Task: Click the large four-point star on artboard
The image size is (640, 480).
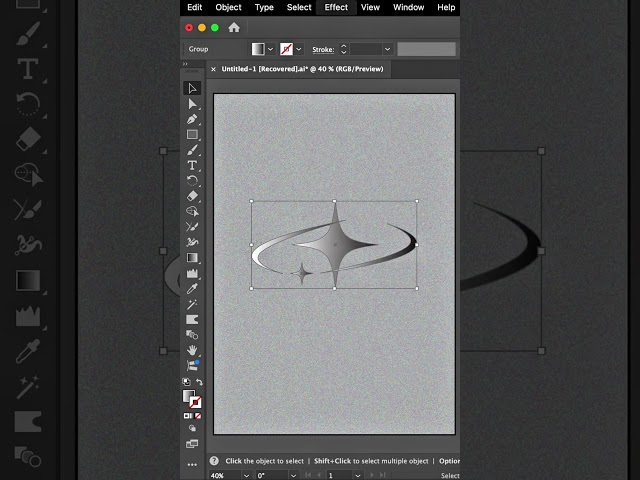Action: (335, 244)
